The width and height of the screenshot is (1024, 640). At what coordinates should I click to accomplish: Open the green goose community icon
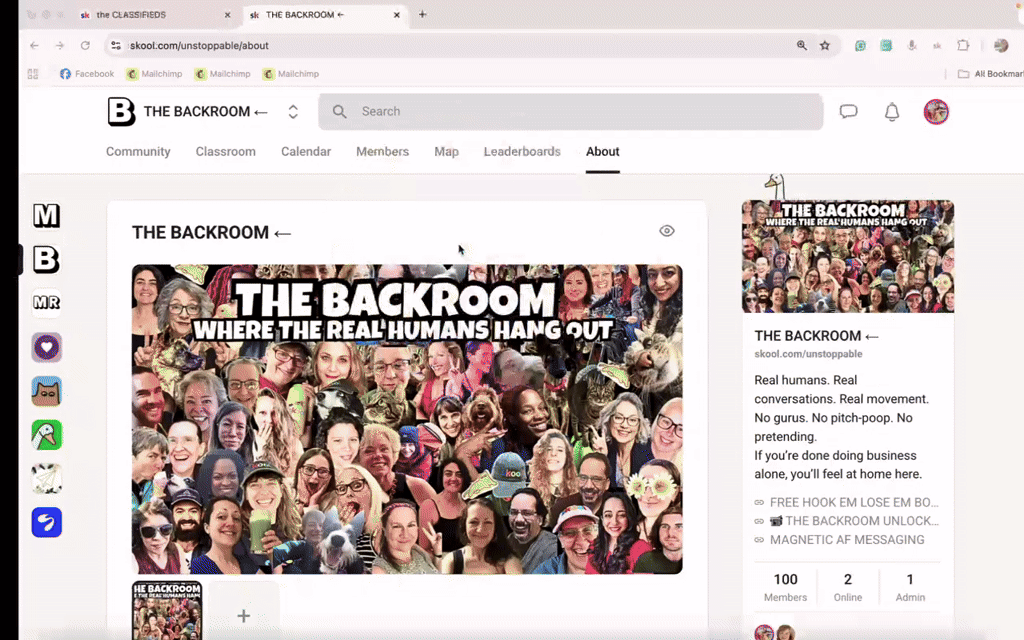coord(46,435)
